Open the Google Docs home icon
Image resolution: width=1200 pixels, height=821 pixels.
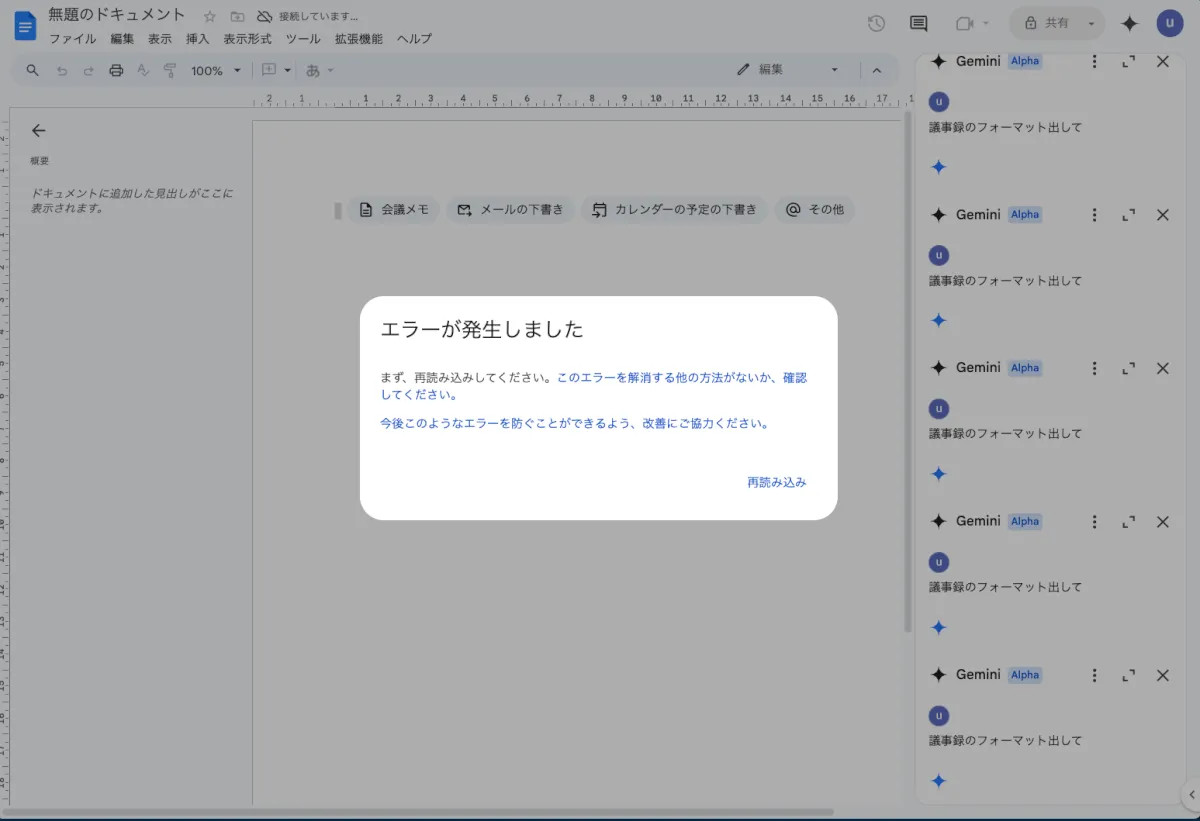click(24, 25)
